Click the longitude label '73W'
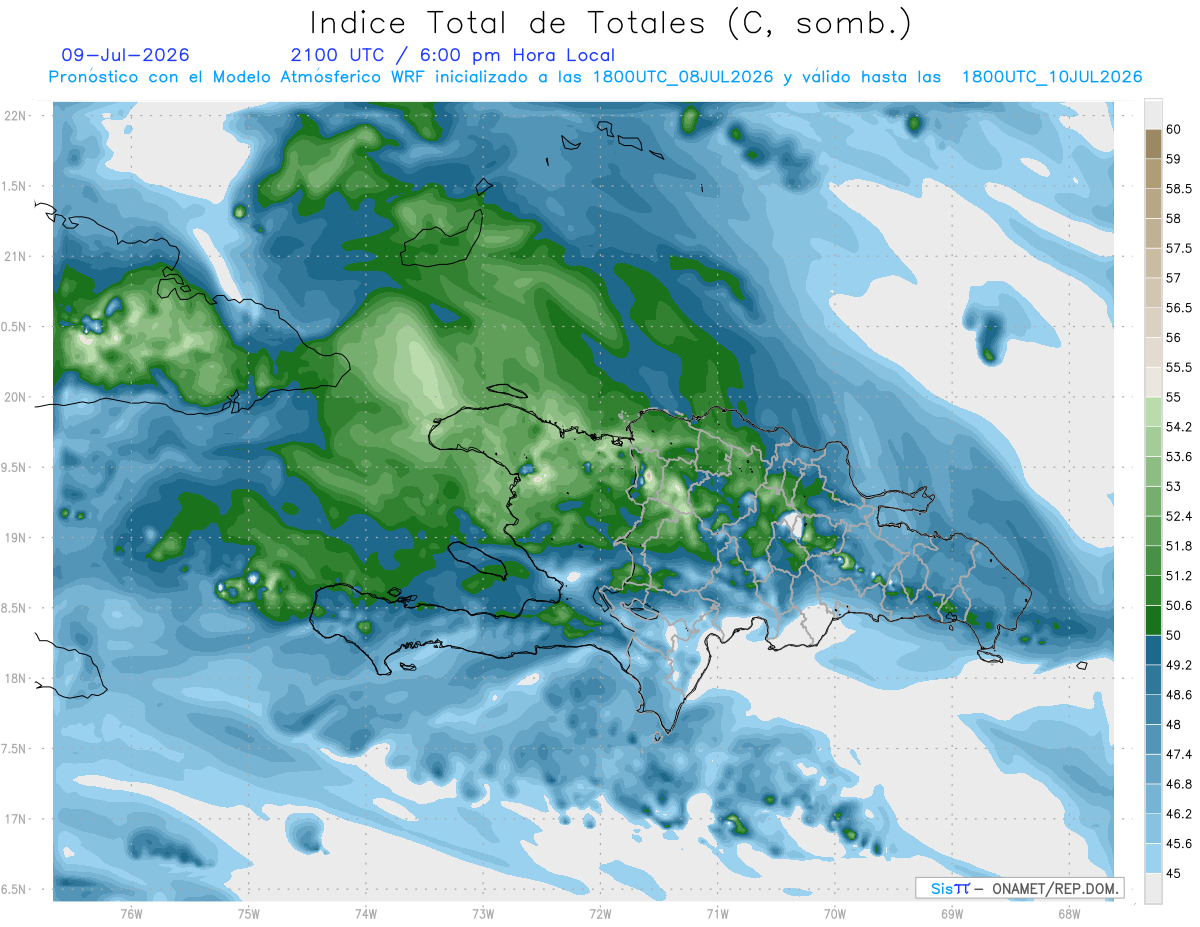Image resolution: width=1200 pixels, height=927 pixels. (483, 913)
